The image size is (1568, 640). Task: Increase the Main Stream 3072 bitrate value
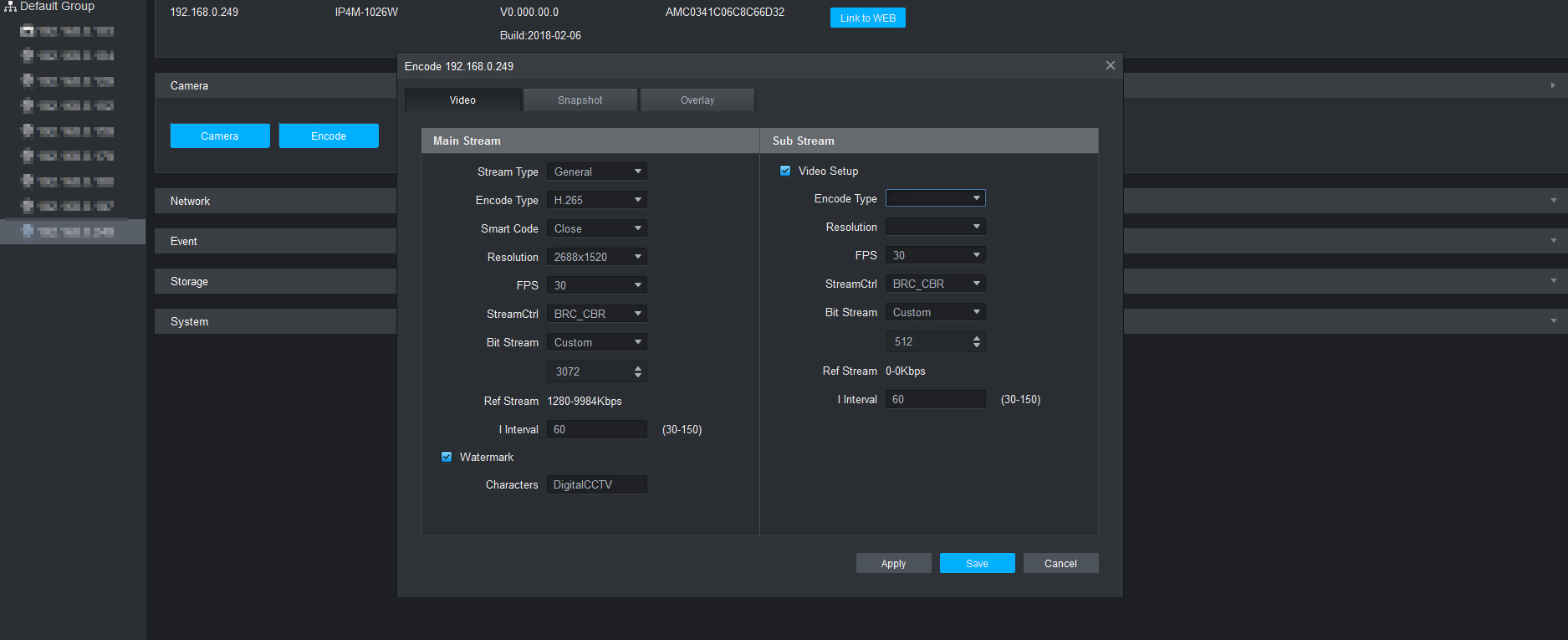[638, 367]
